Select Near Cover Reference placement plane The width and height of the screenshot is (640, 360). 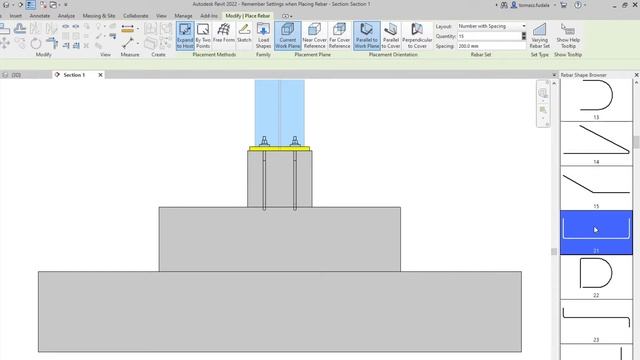point(314,36)
